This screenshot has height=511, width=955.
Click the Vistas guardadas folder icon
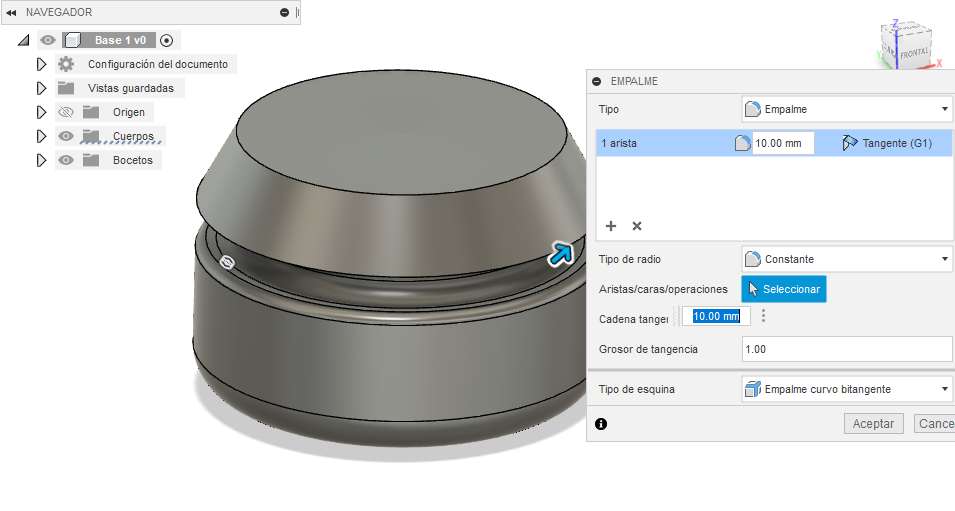click(x=66, y=88)
